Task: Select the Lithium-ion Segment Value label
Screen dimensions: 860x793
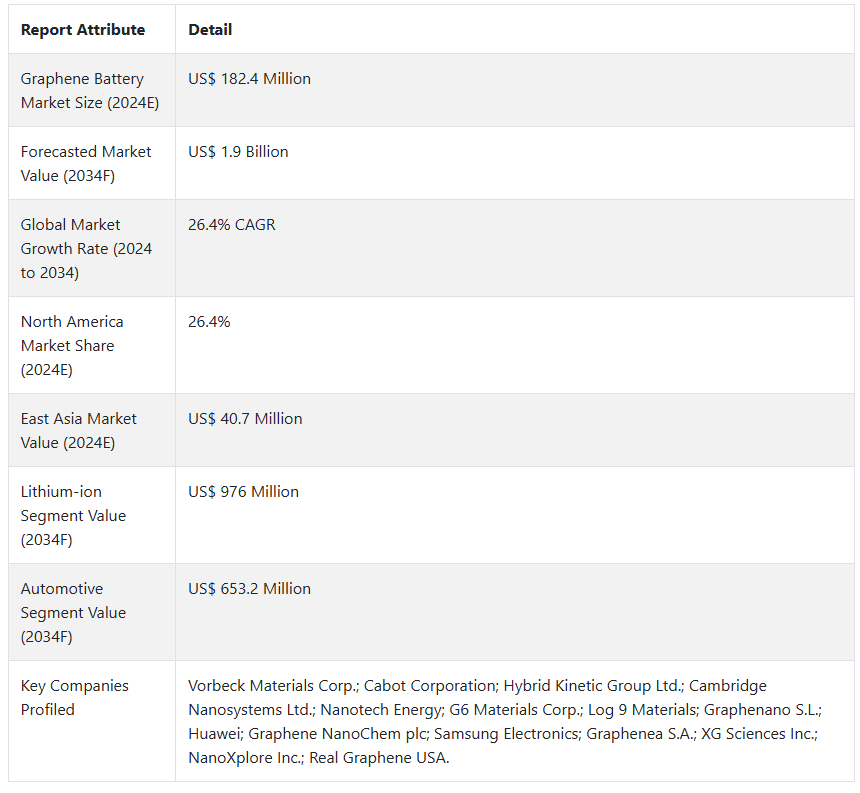Action: (73, 515)
